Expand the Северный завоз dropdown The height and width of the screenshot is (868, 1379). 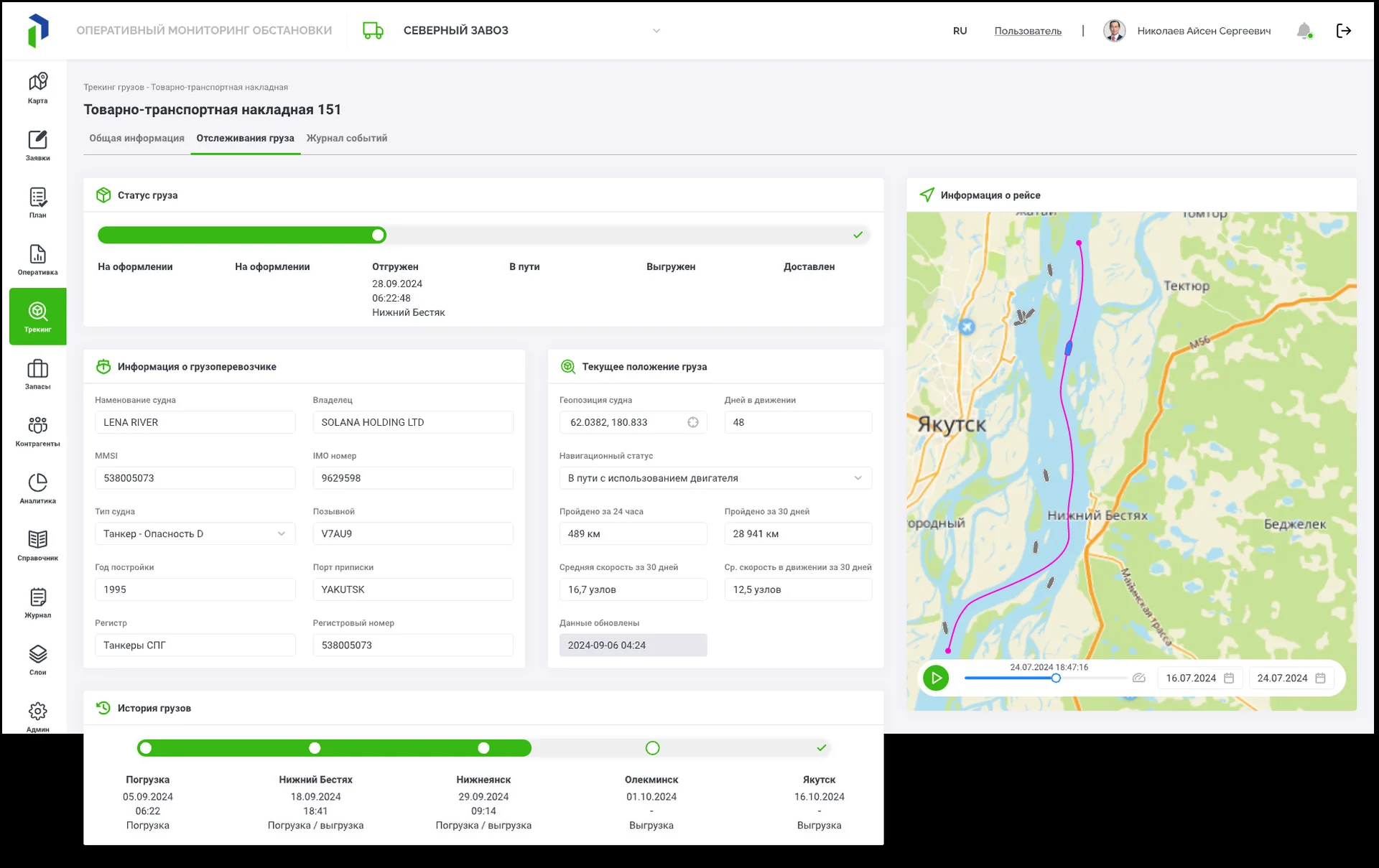(x=656, y=31)
